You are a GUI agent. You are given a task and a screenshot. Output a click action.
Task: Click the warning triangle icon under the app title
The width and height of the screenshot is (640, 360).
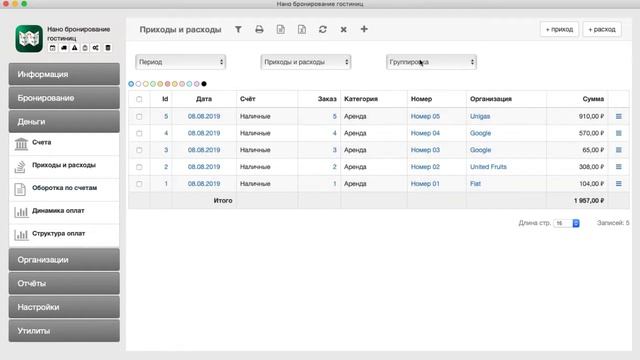[74, 48]
